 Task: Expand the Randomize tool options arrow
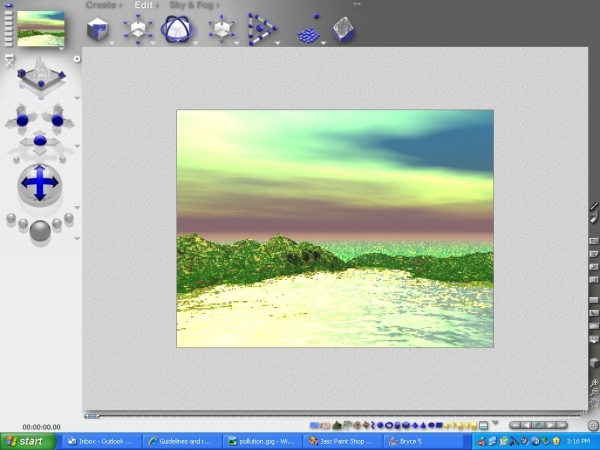[323, 43]
